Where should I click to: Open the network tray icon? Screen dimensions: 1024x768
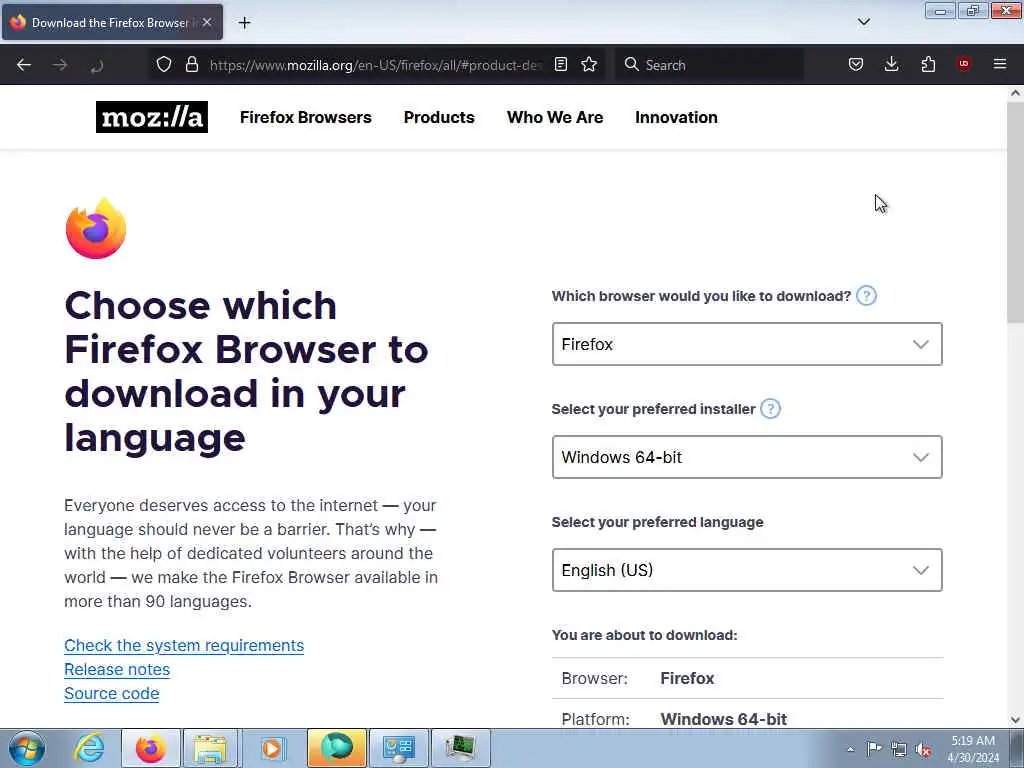[899, 749]
